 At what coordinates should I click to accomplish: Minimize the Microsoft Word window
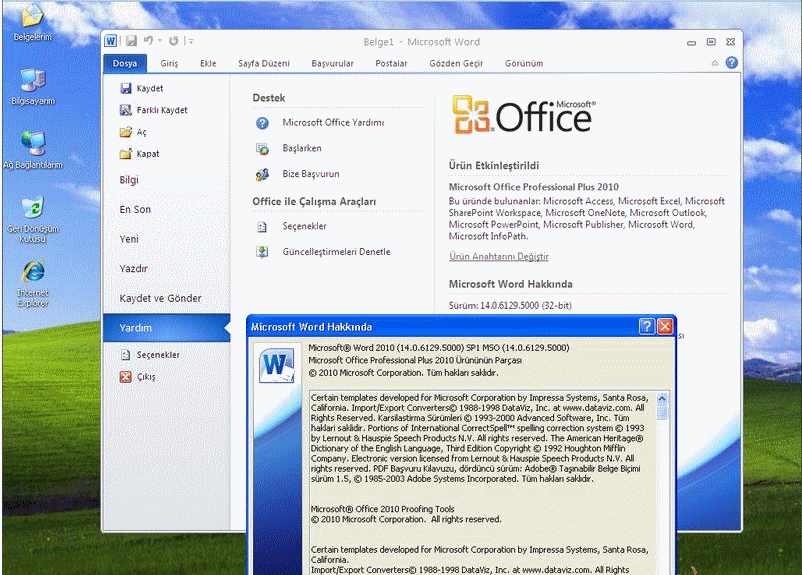pyautogui.click(x=692, y=42)
